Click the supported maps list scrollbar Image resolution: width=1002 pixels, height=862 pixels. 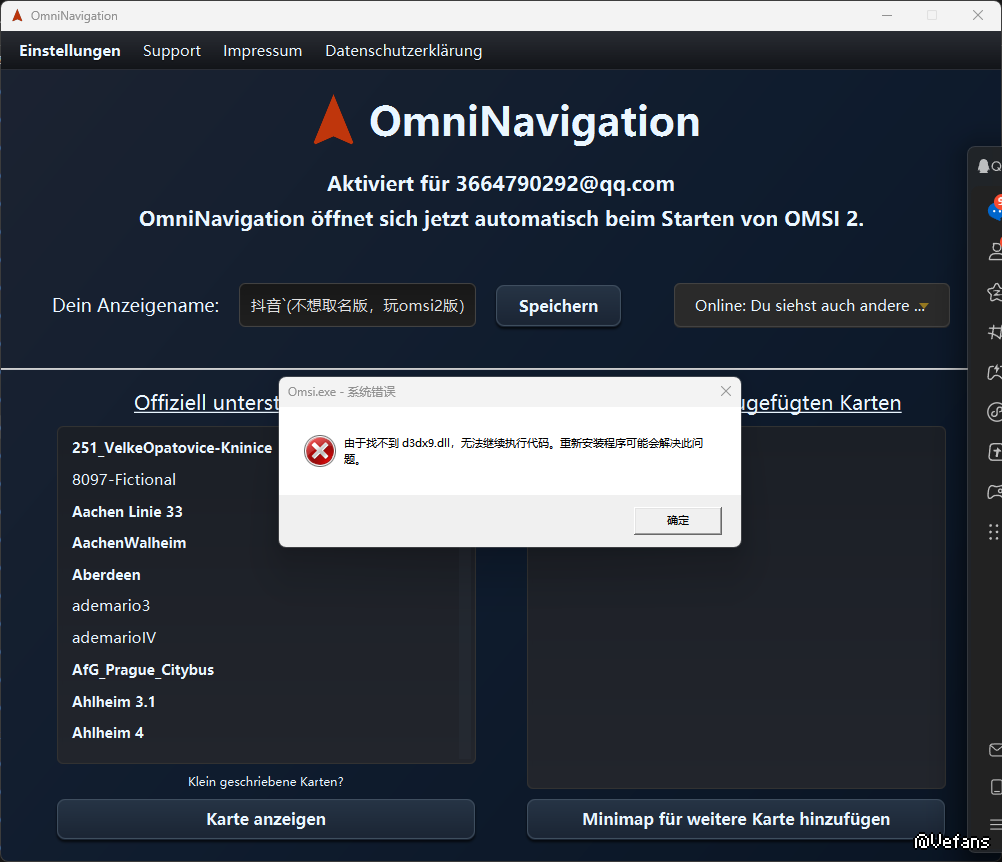tap(466, 652)
